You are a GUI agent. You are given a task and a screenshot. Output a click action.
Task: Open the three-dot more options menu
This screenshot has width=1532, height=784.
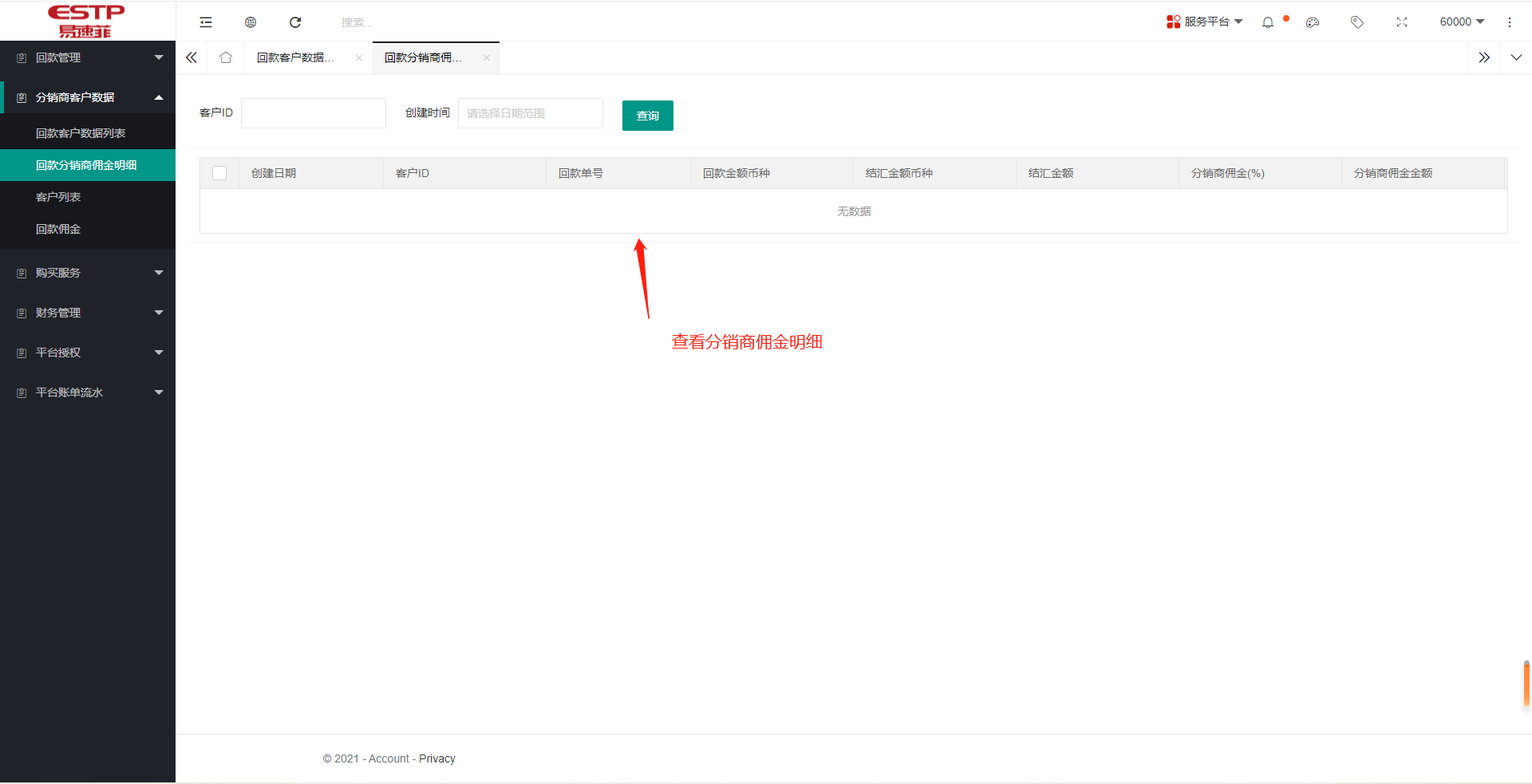point(1510,22)
